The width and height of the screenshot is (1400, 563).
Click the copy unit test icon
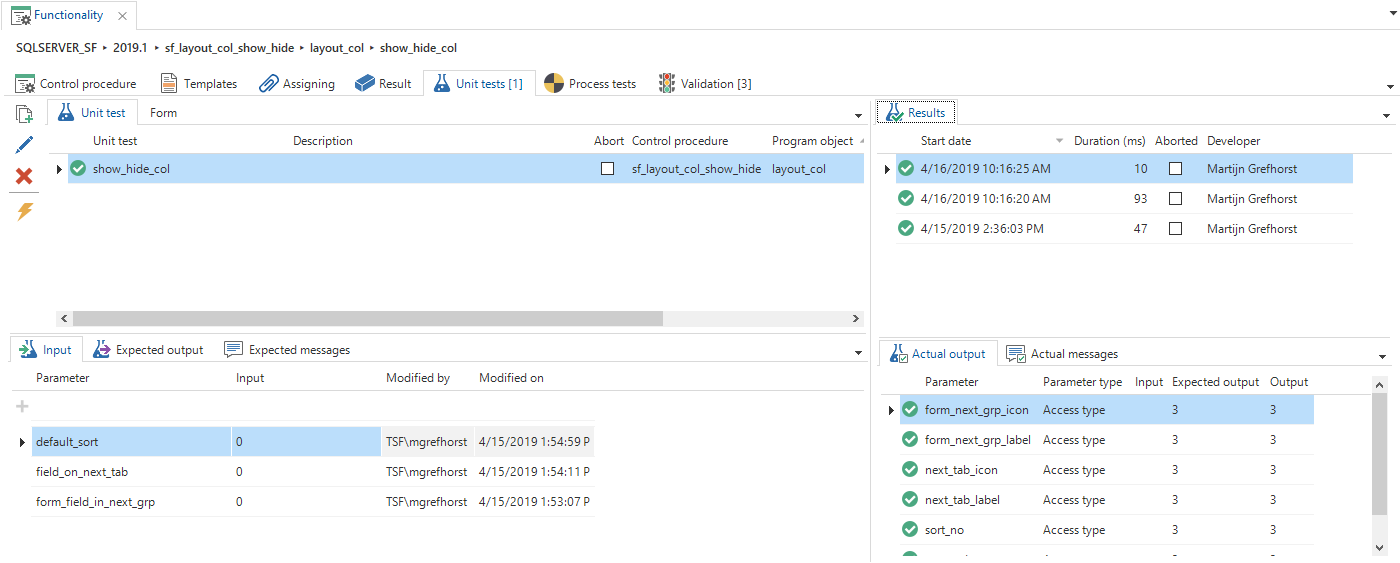point(25,113)
